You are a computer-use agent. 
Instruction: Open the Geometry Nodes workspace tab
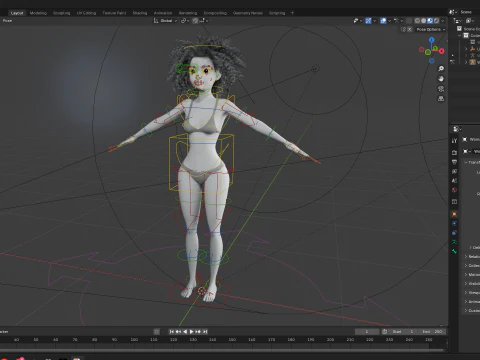coord(248,13)
